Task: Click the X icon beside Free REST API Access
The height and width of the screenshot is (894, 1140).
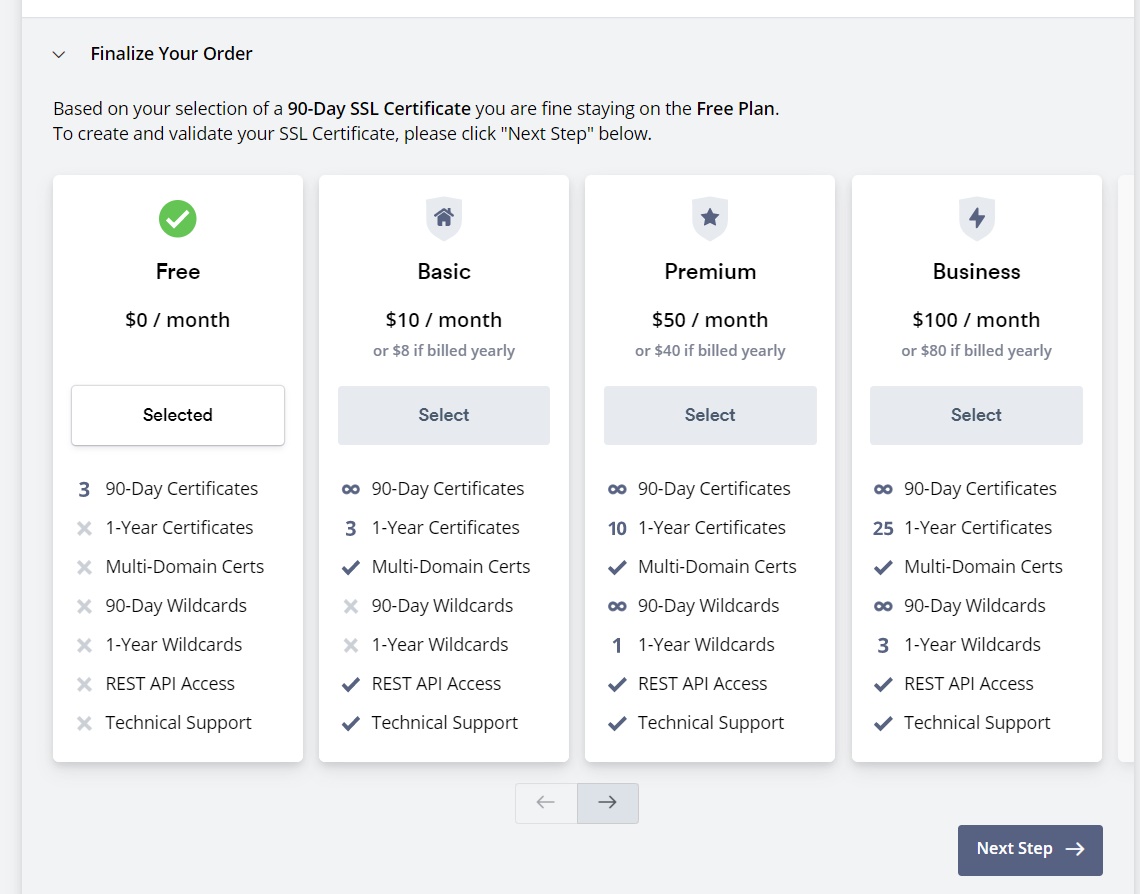Action: pyautogui.click(x=85, y=684)
